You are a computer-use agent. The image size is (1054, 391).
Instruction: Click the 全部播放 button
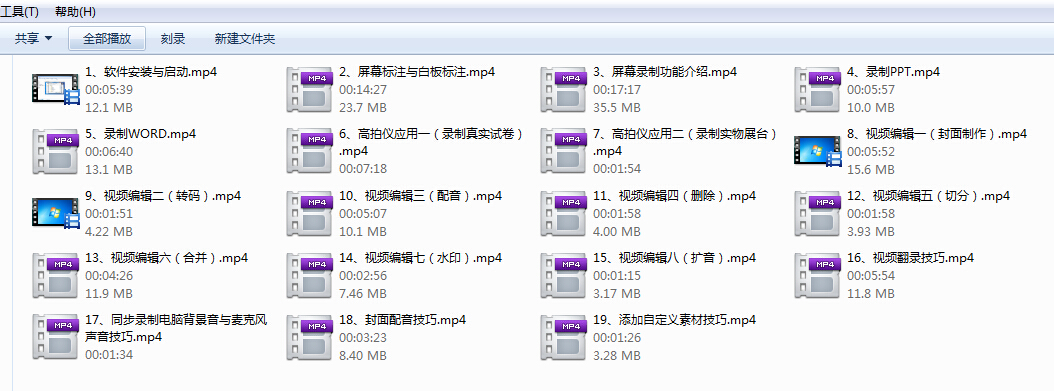pyautogui.click(x=107, y=39)
